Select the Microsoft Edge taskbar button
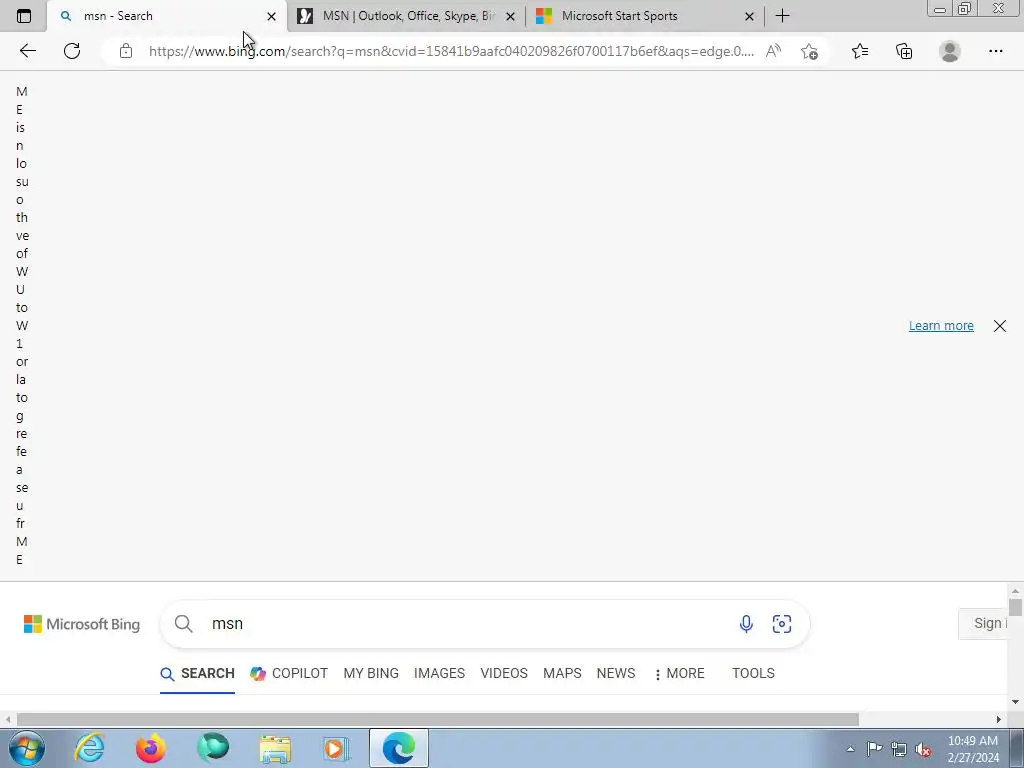This screenshot has height=768, width=1024. (399, 748)
